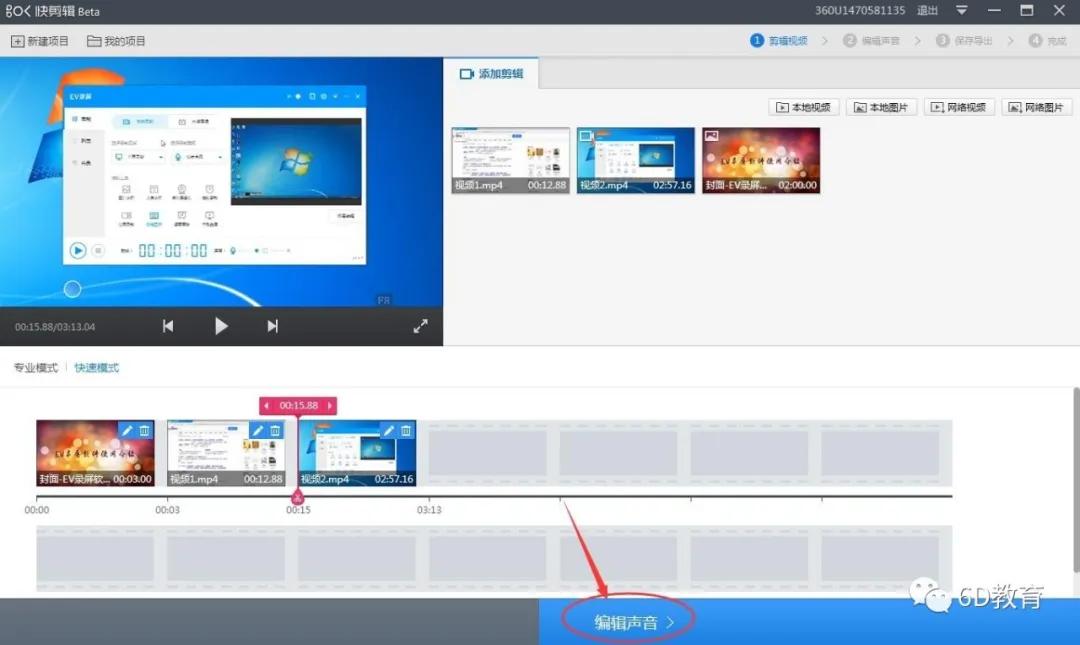Select the 添加剪辑 tab
1080x645 pixels.
coord(491,74)
